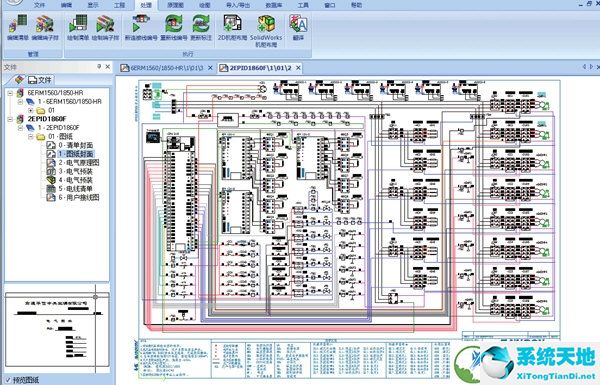Collapse the 6ERM1560/1850-HR project node
Image resolution: width=600 pixels, height=385 pixels.
(x=10, y=93)
